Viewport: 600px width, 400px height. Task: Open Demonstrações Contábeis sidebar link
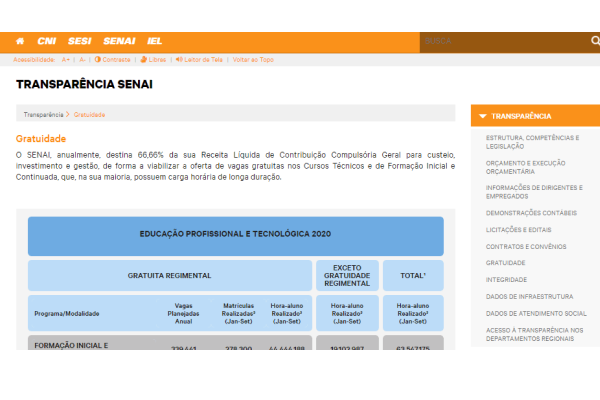pos(531,213)
